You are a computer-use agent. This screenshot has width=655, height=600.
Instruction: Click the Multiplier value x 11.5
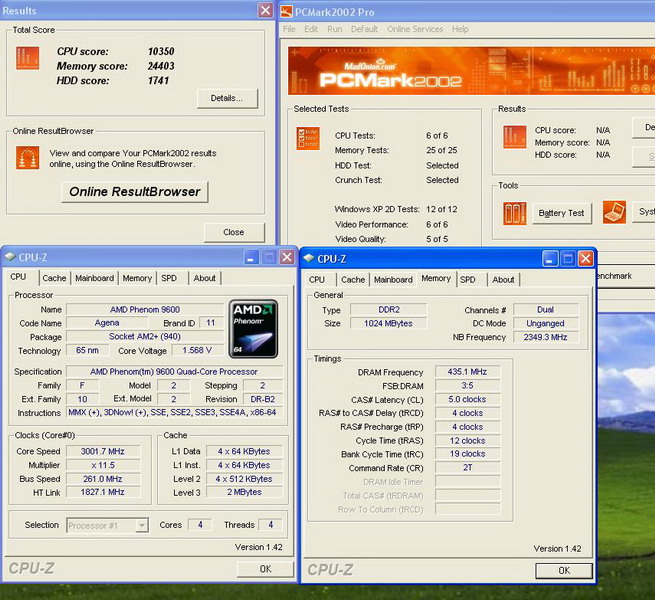[103, 465]
